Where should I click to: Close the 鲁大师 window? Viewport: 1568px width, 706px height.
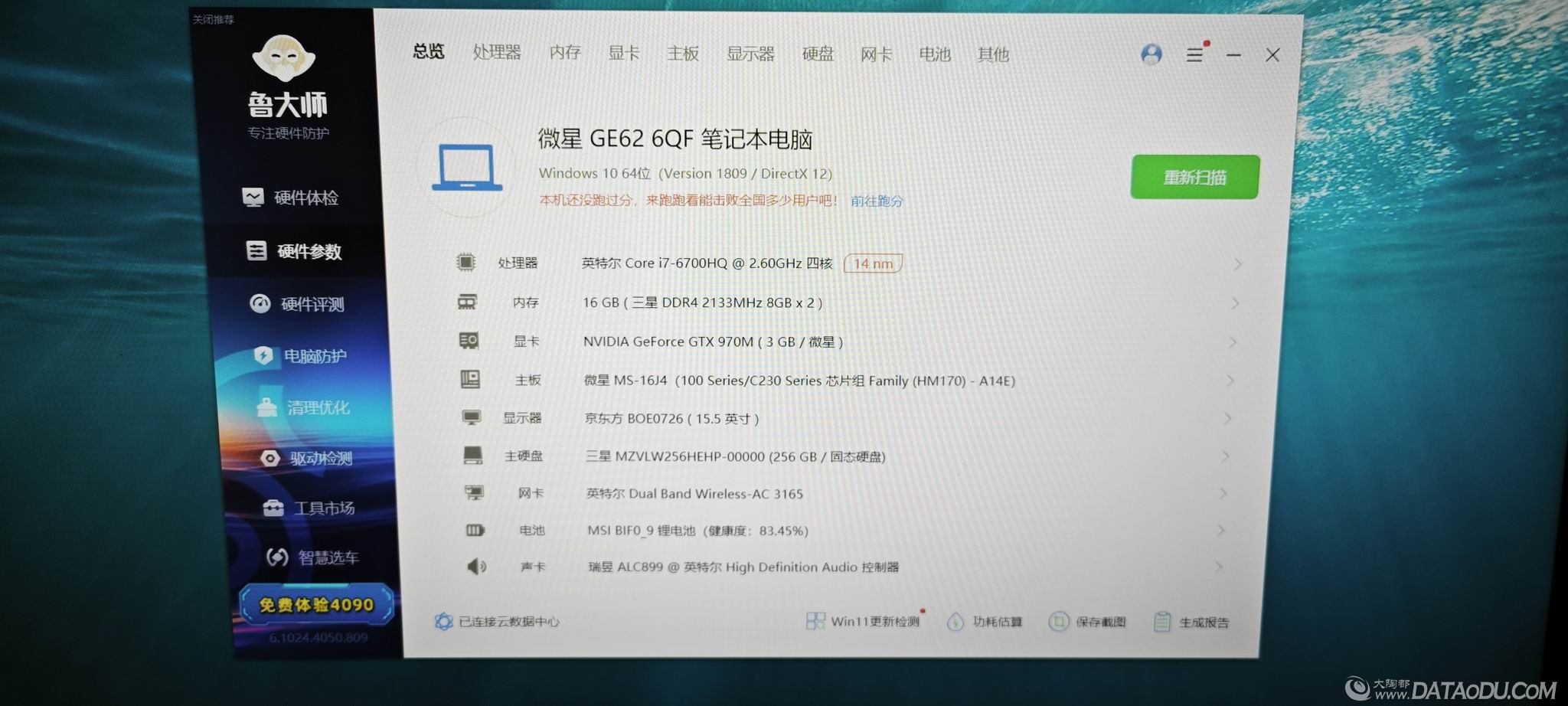click(x=1272, y=55)
